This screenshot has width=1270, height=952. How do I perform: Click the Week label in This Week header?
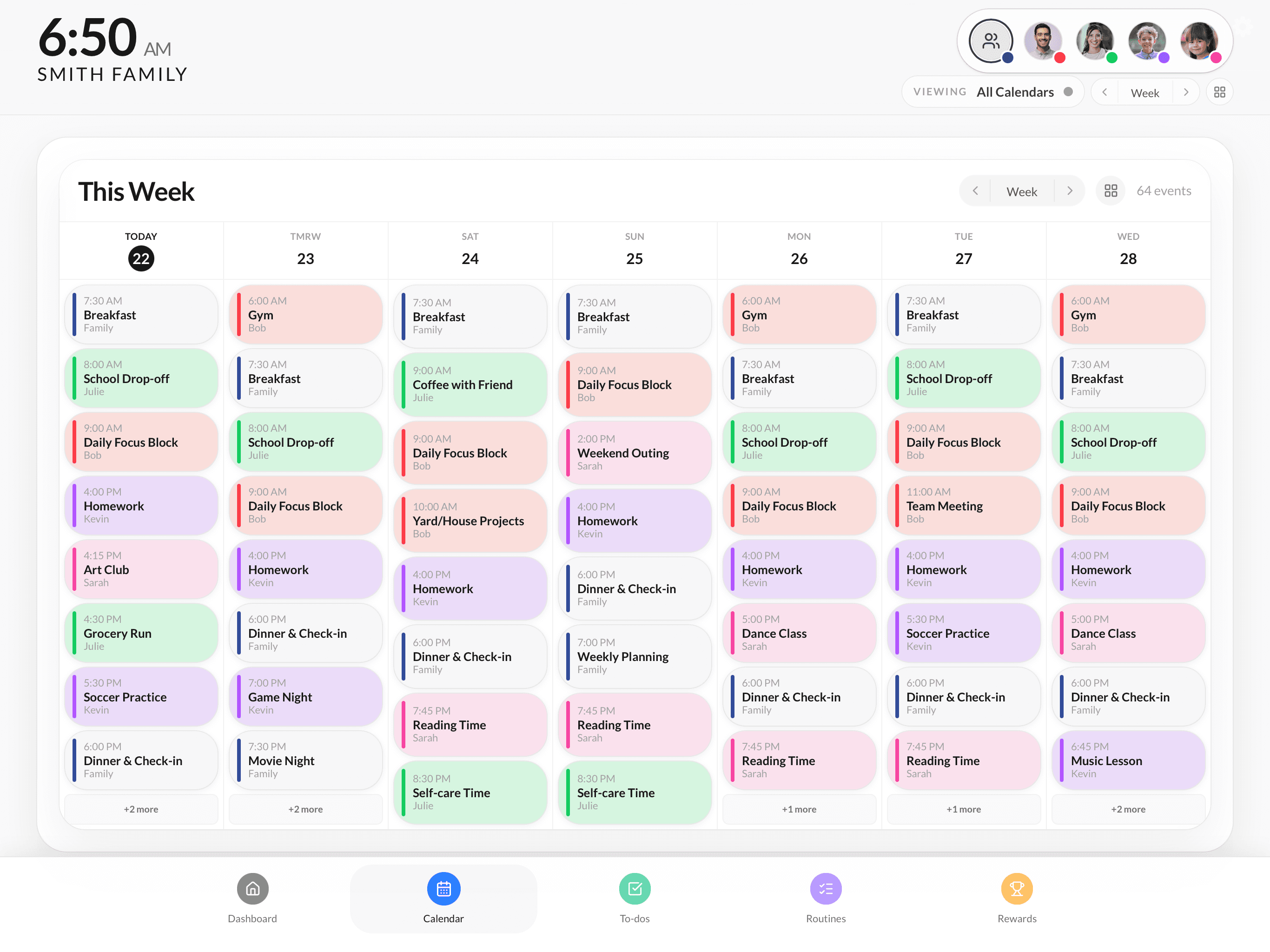1021,191
